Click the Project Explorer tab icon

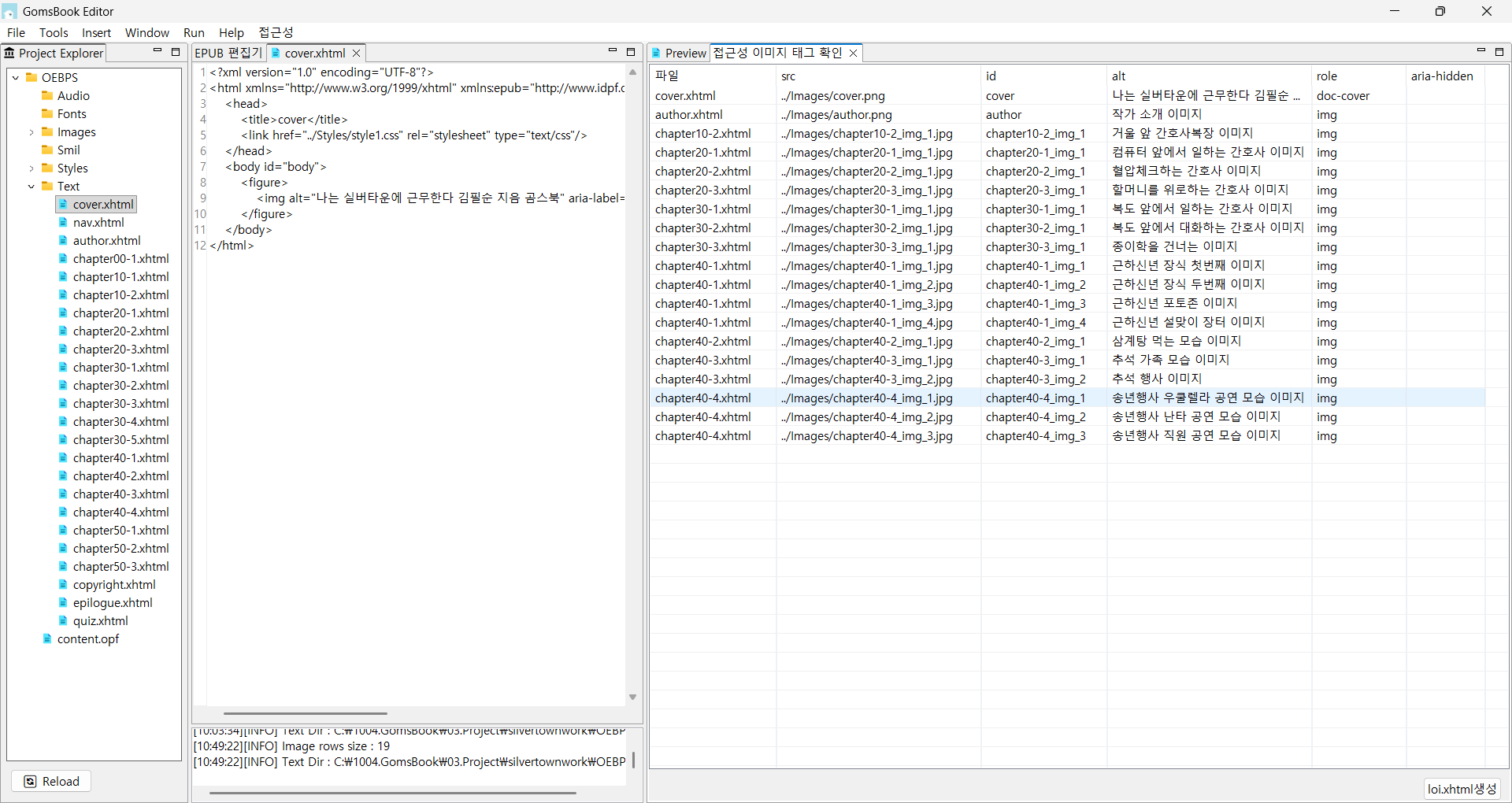pos(9,53)
